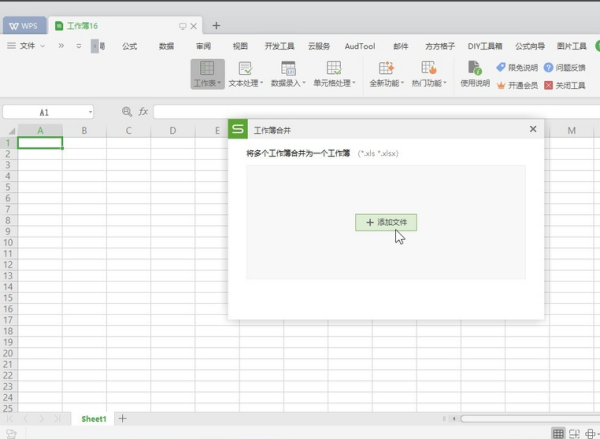The height and width of the screenshot is (439, 600).
Task: Open 使用说明 help icon
Action: tap(473, 68)
